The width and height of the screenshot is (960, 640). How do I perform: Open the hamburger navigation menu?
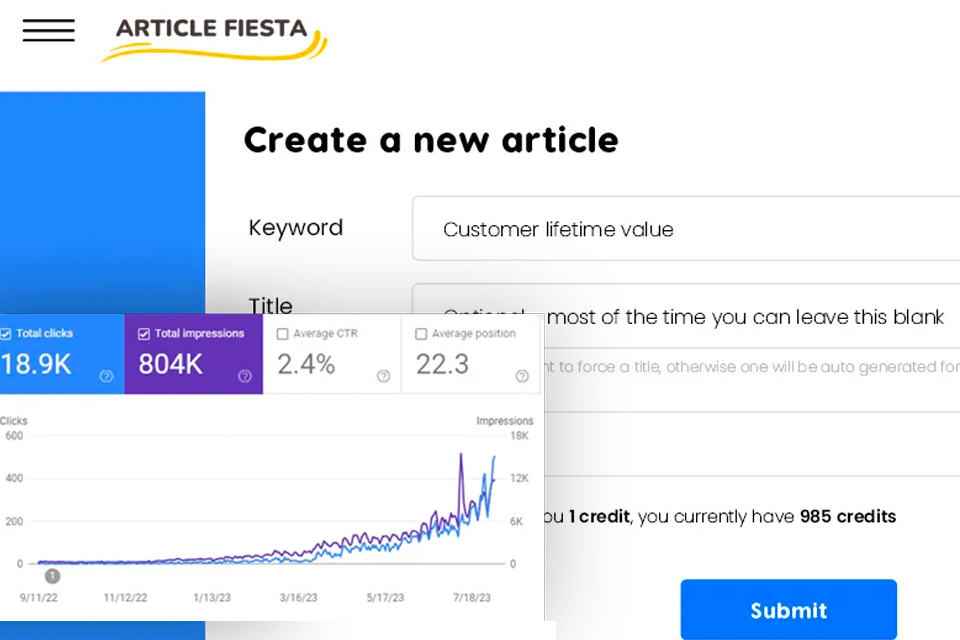pyautogui.click(x=49, y=31)
